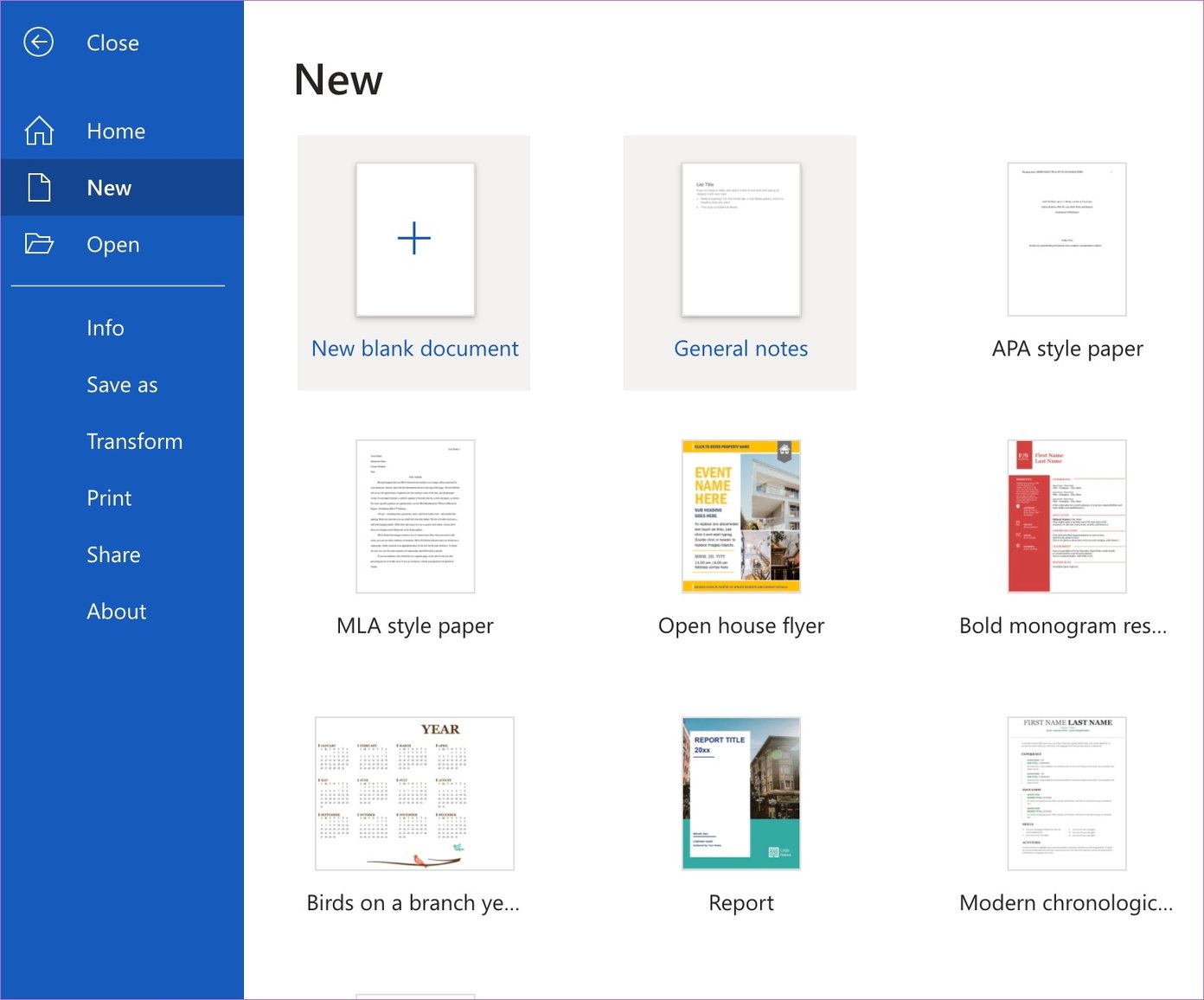Click the New page icon in sidebar

point(39,188)
